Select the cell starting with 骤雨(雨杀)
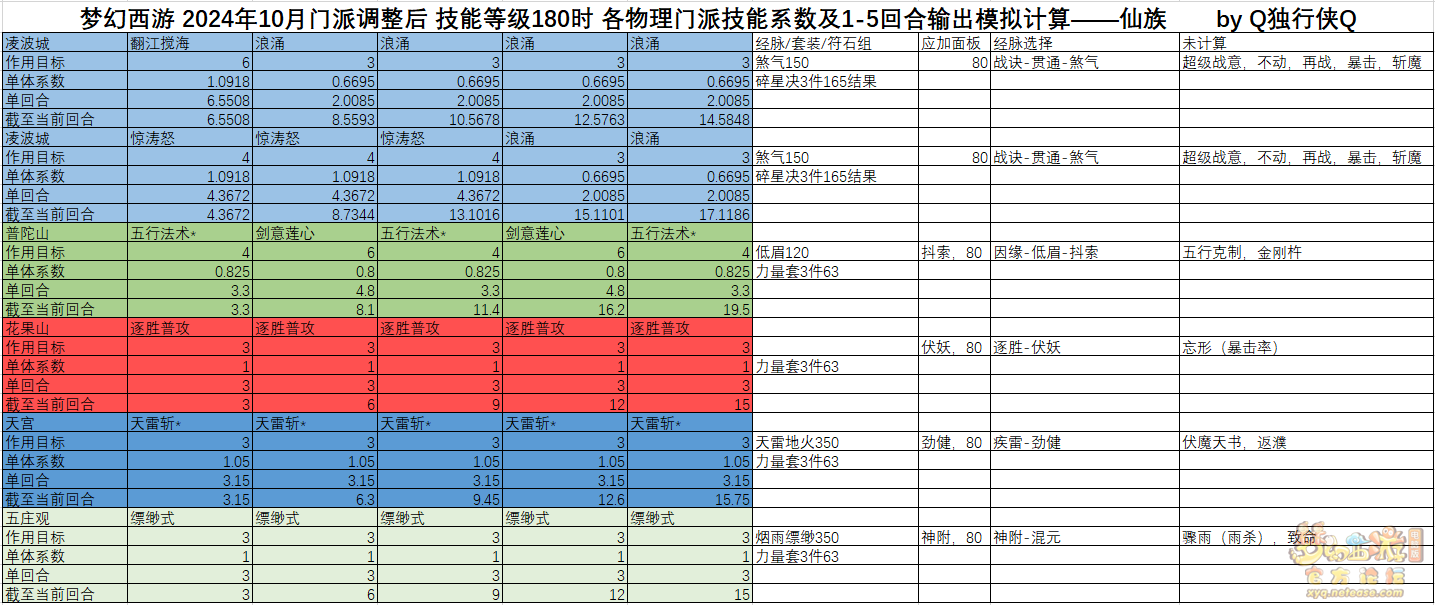This screenshot has height=605, width=1435. pos(1307,537)
